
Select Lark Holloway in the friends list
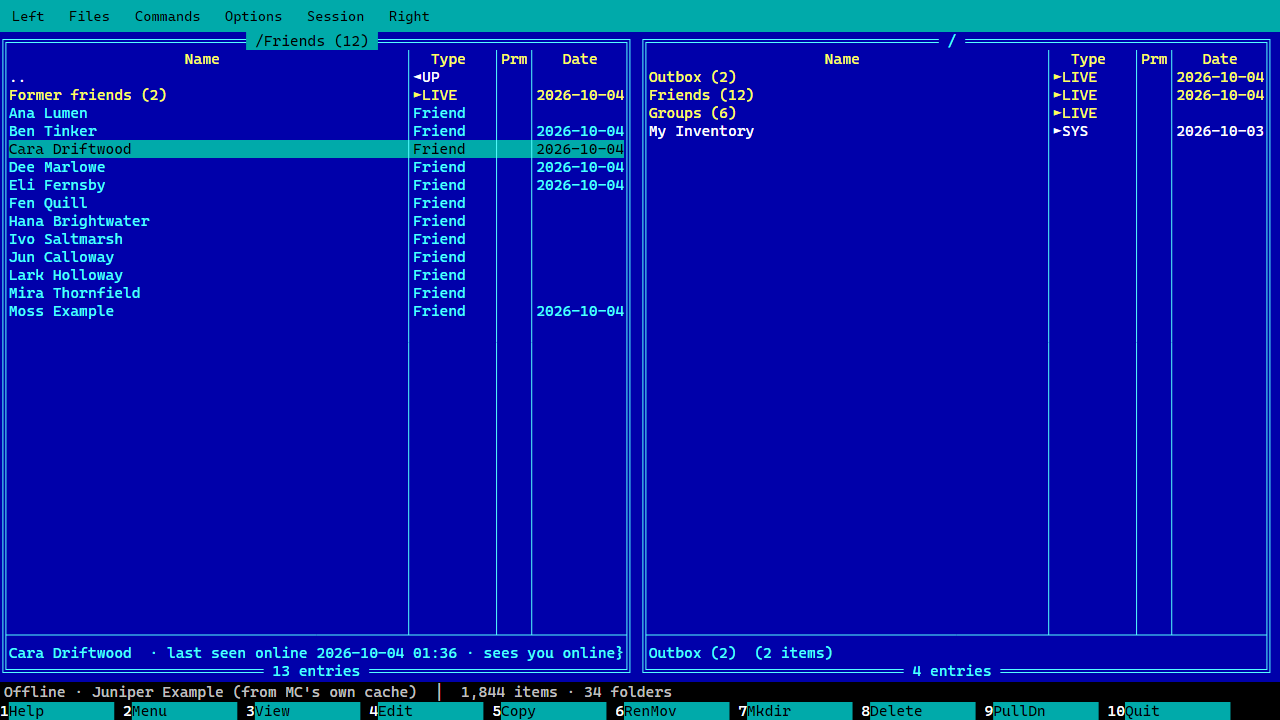click(x=316, y=275)
